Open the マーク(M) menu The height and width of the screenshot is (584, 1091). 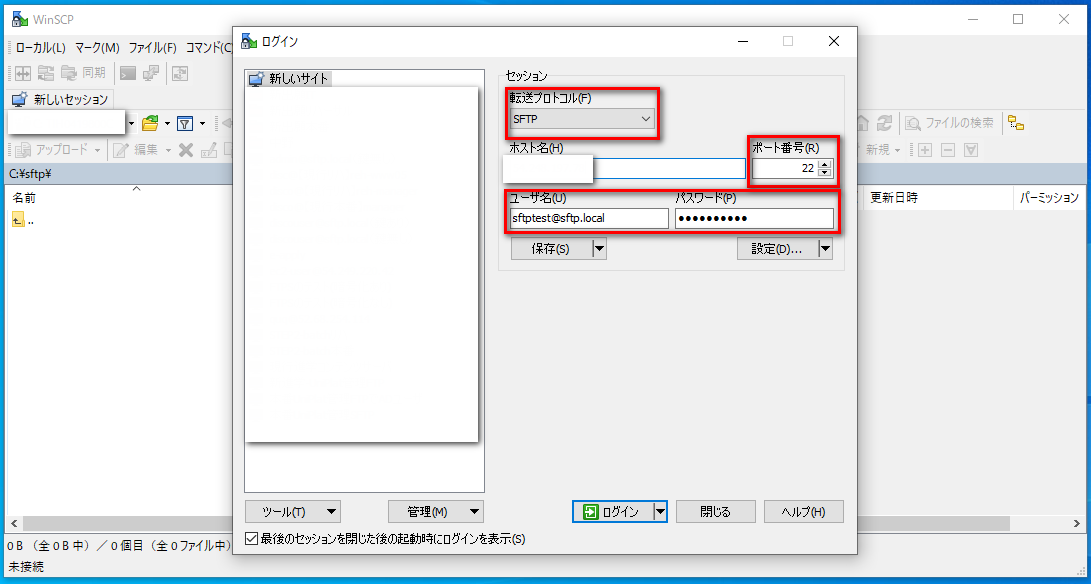pos(97,48)
